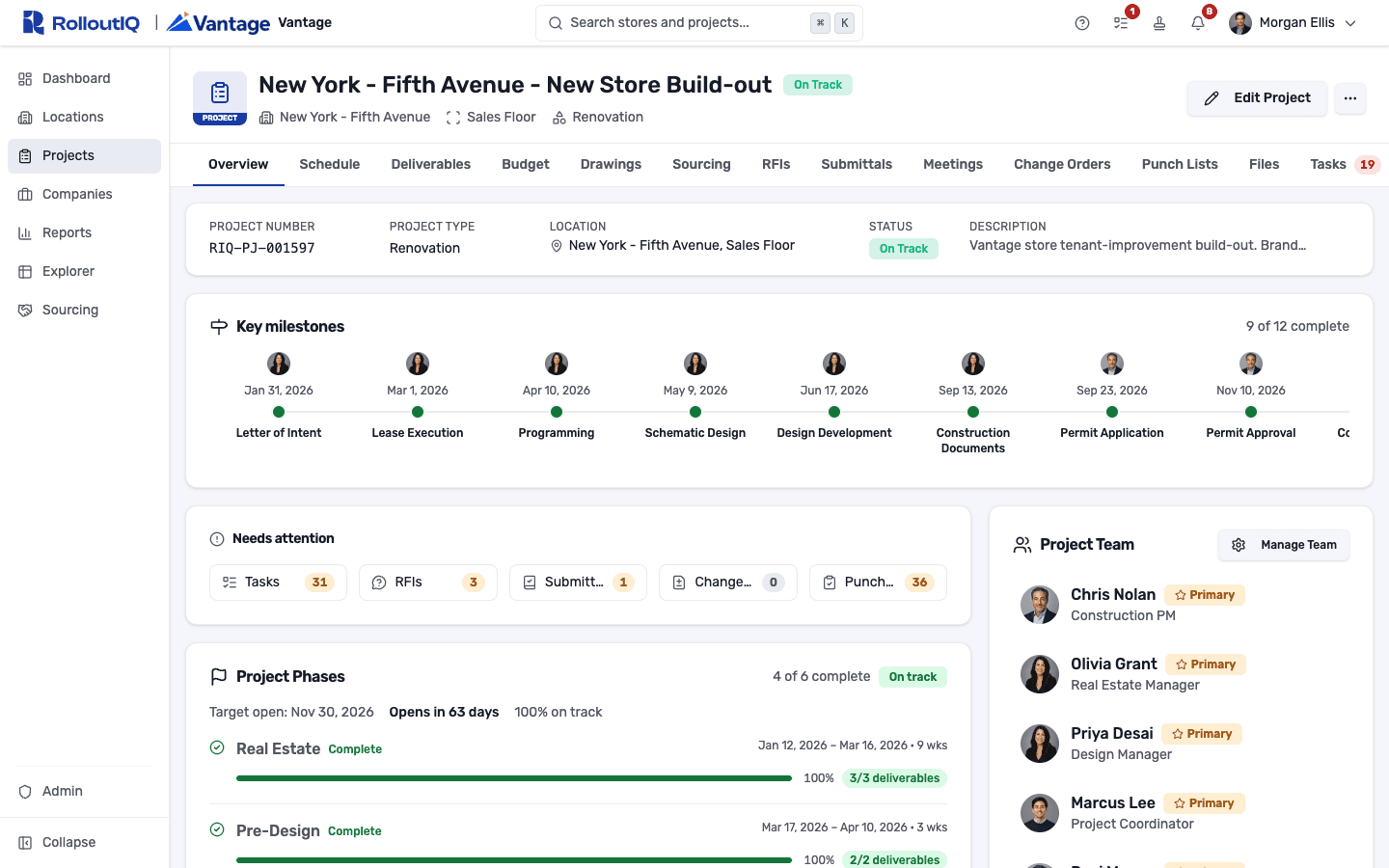The image size is (1389, 868).
Task: Click Marcus Lee's avatar
Action: pos(1040,813)
